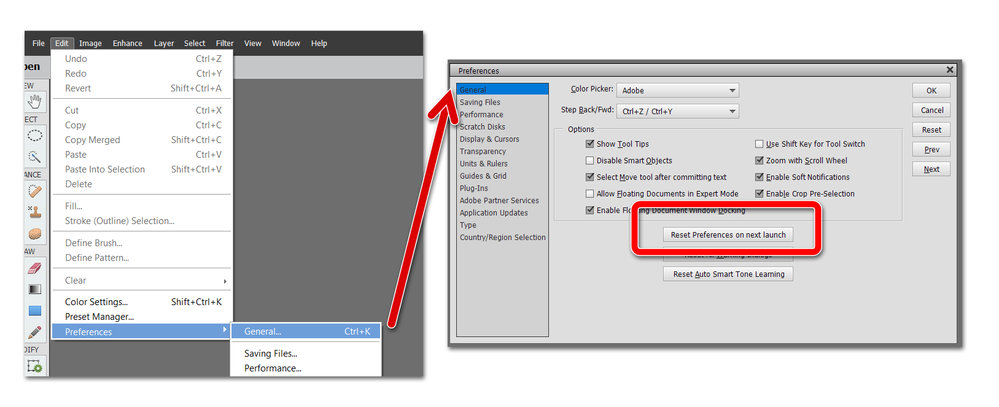
Task: Enable Allow Floating Documents in Expert Mode
Action: point(590,194)
